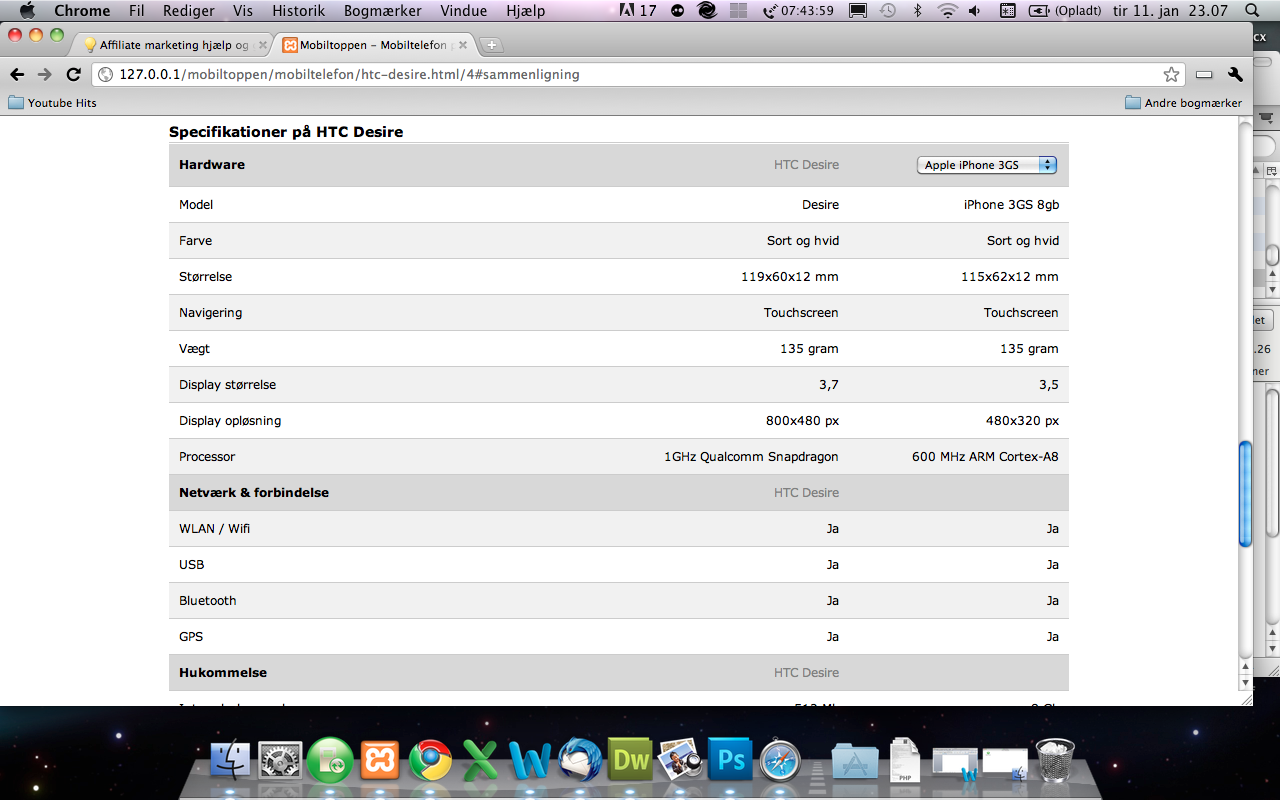Open a new browser tab
Screen dimensions: 1280x800
pyautogui.click(x=492, y=45)
